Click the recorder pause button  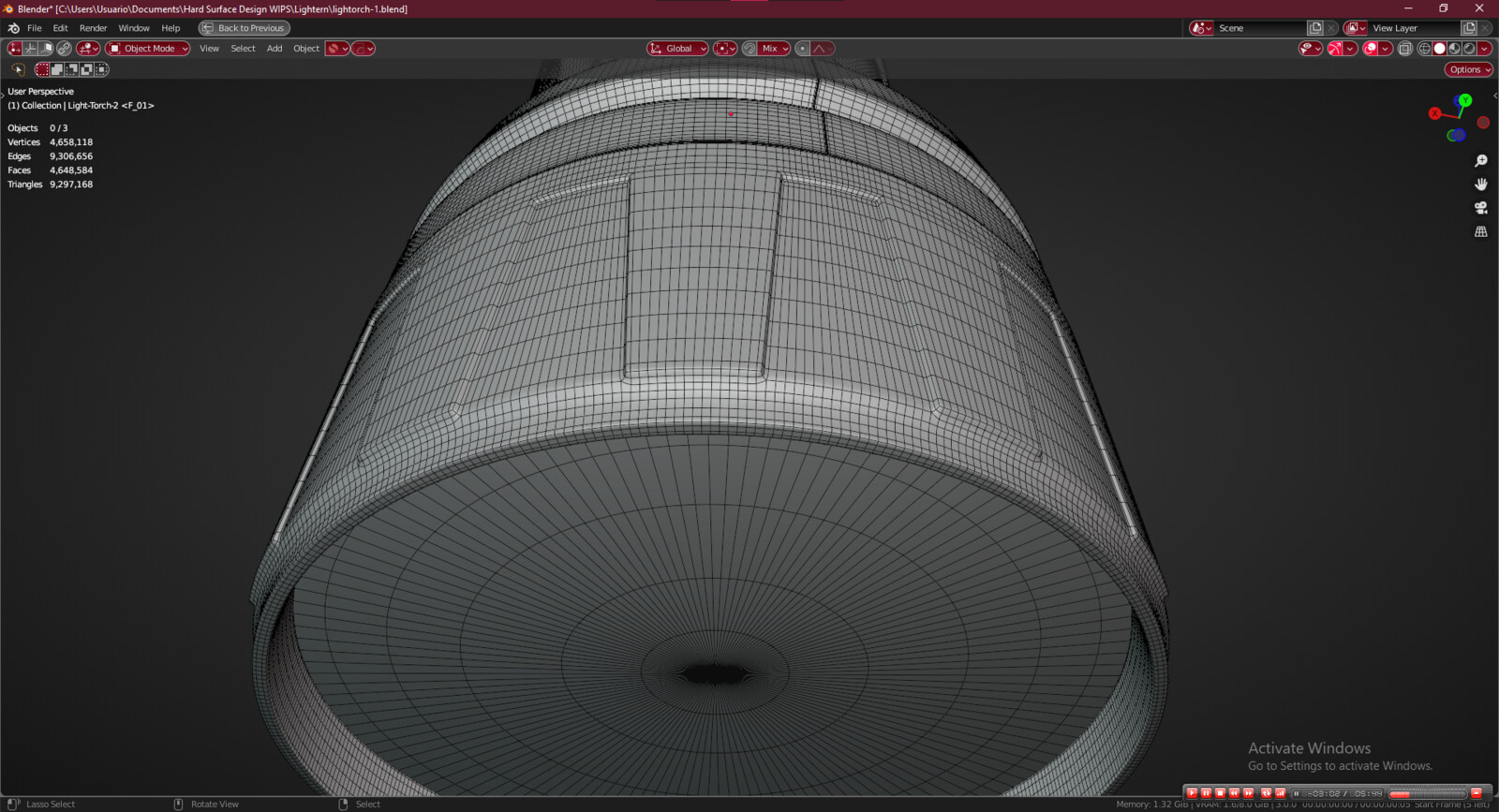click(1206, 793)
